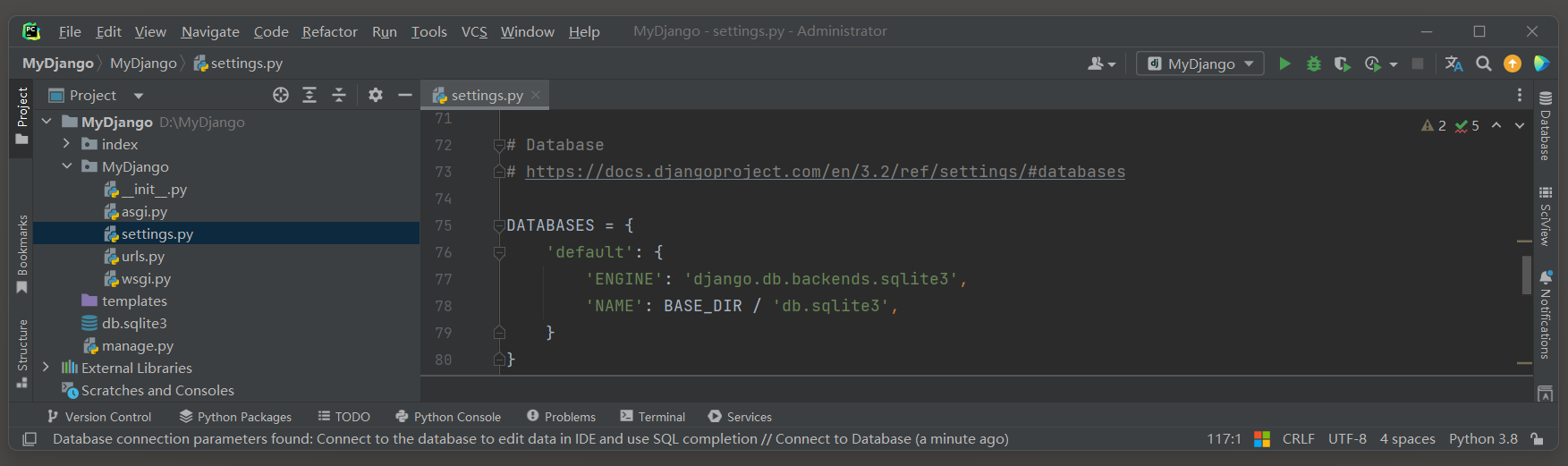Click the tool window quick access icon

click(30, 439)
